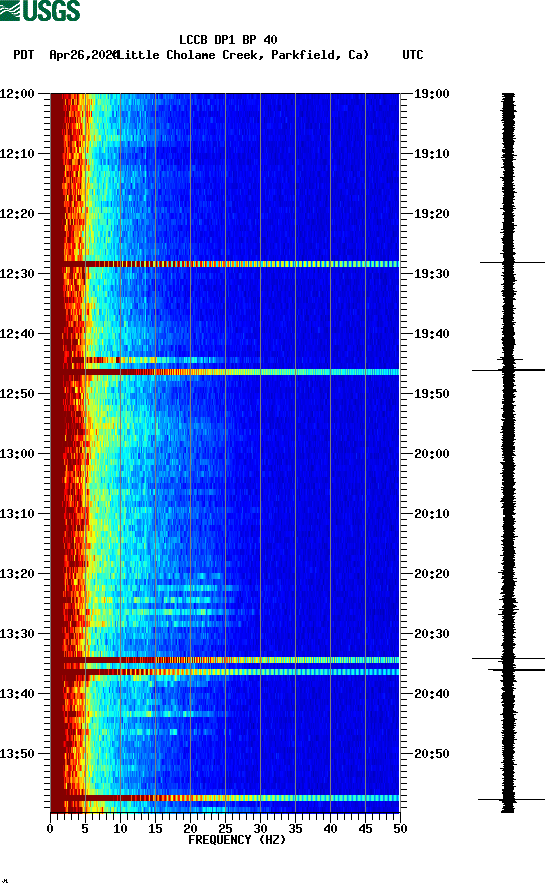
Task: Click the 20:40 UTC time label
Action: click(x=431, y=693)
